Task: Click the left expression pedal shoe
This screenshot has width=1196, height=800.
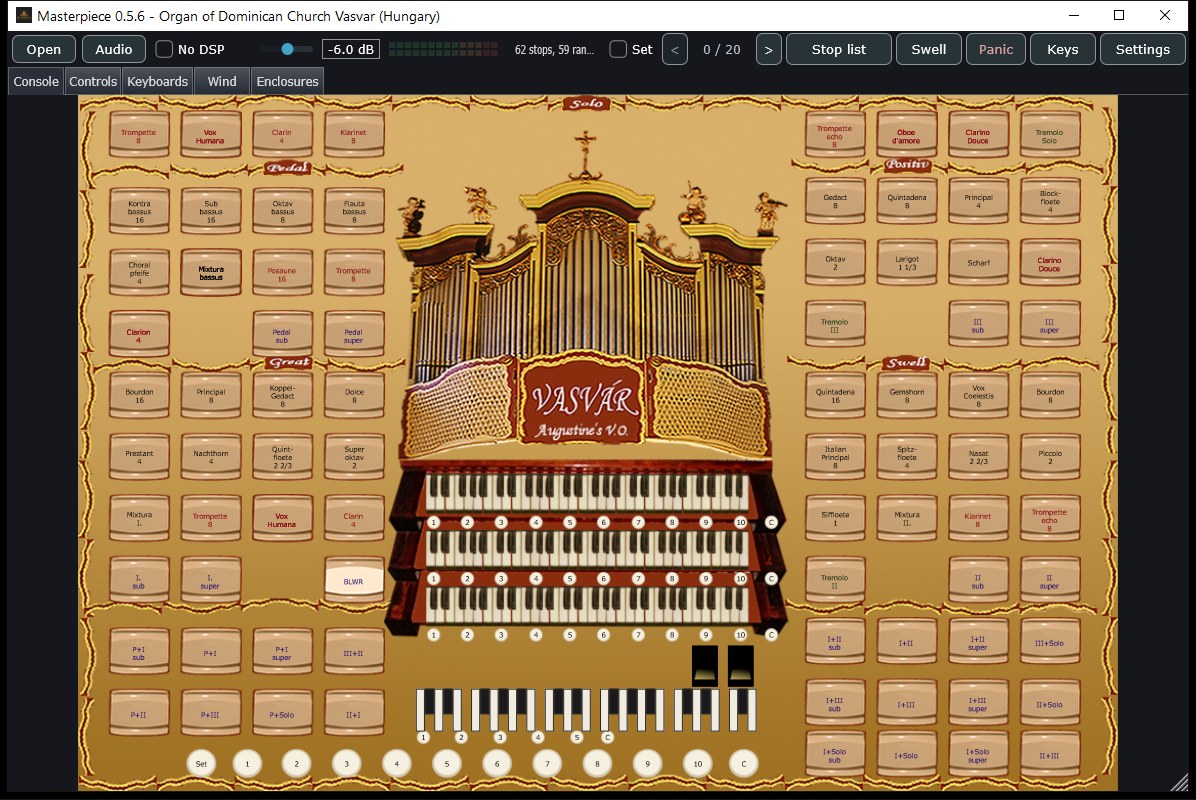Action: pos(705,666)
